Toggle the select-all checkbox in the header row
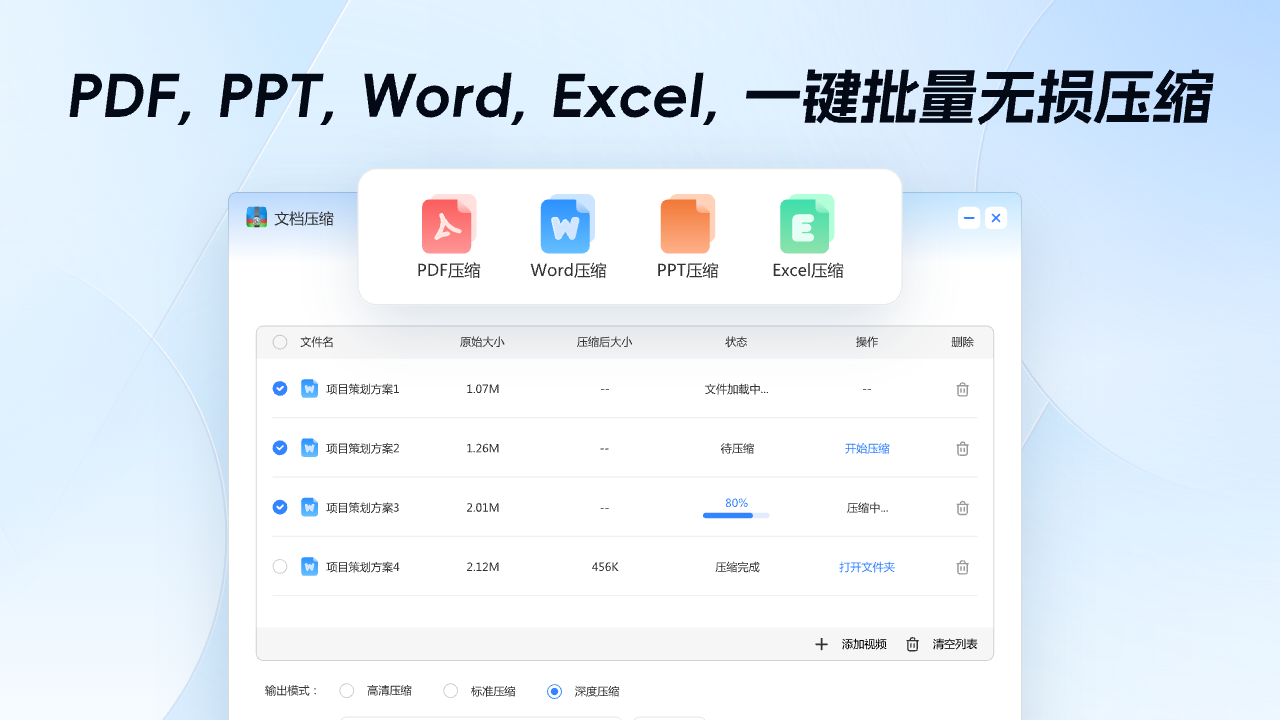Viewport: 1280px width, 720px height. point(280,341)
